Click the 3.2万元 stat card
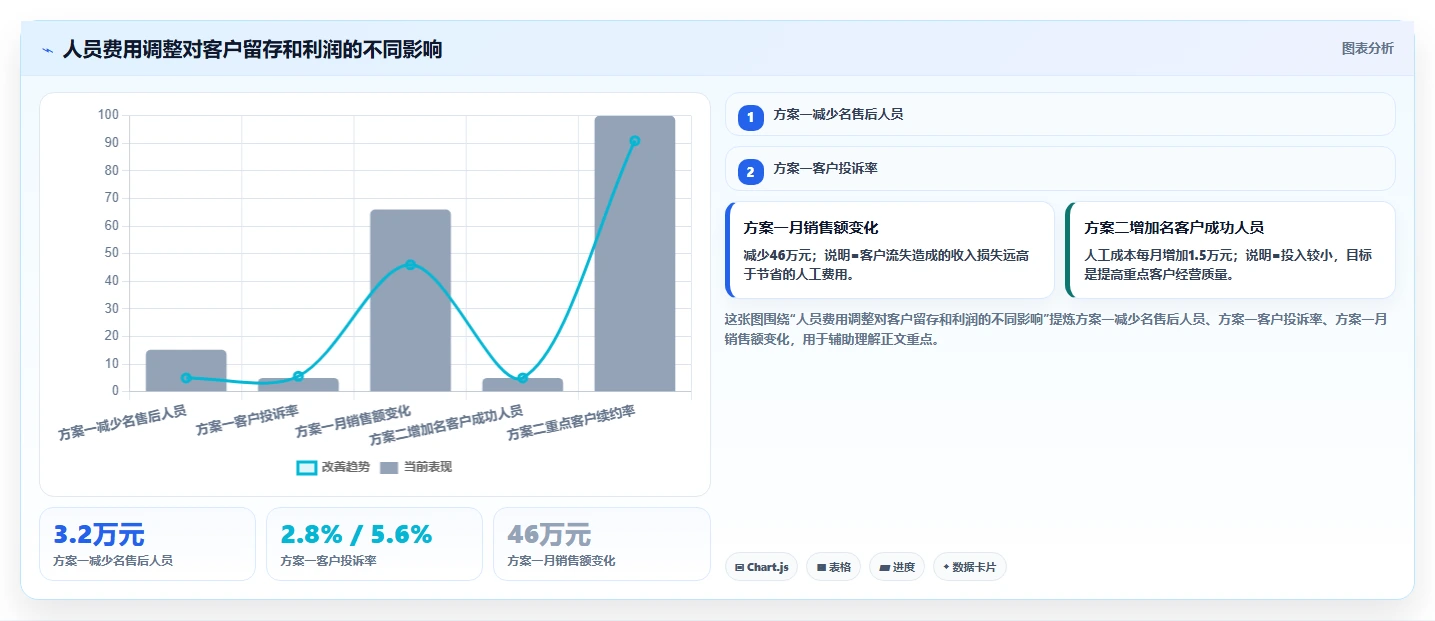 coord(147,544)
